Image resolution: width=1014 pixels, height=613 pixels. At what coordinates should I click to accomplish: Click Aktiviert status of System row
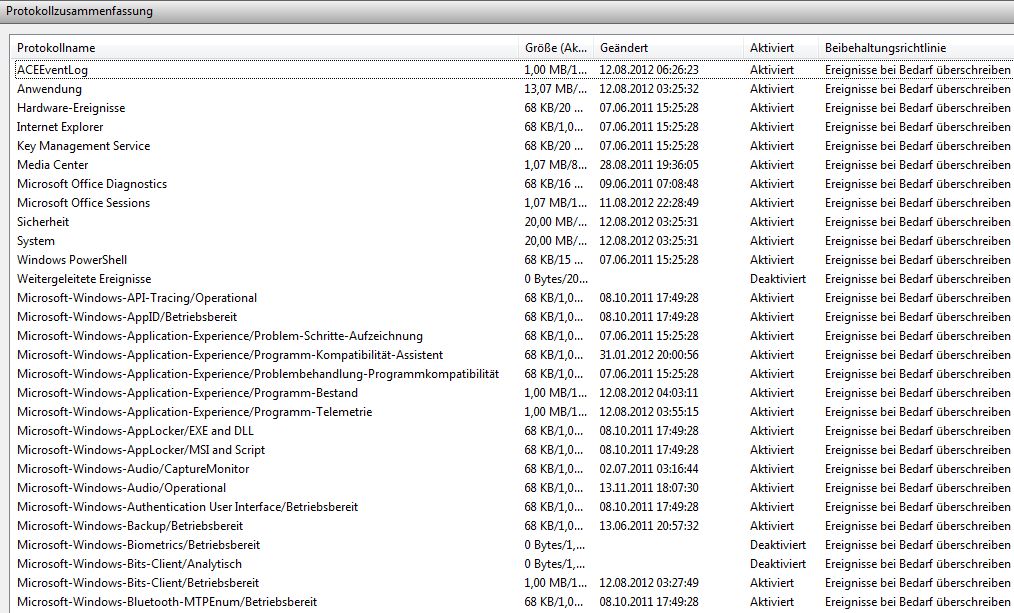[771, 241]
